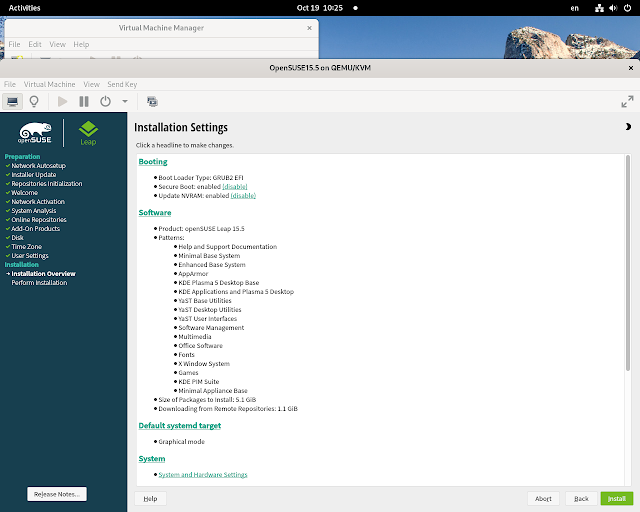The width and height of the screenshot is (640, 512).
Task: Open the en keyboard layout indicator
Action: [x=575, y=8]
